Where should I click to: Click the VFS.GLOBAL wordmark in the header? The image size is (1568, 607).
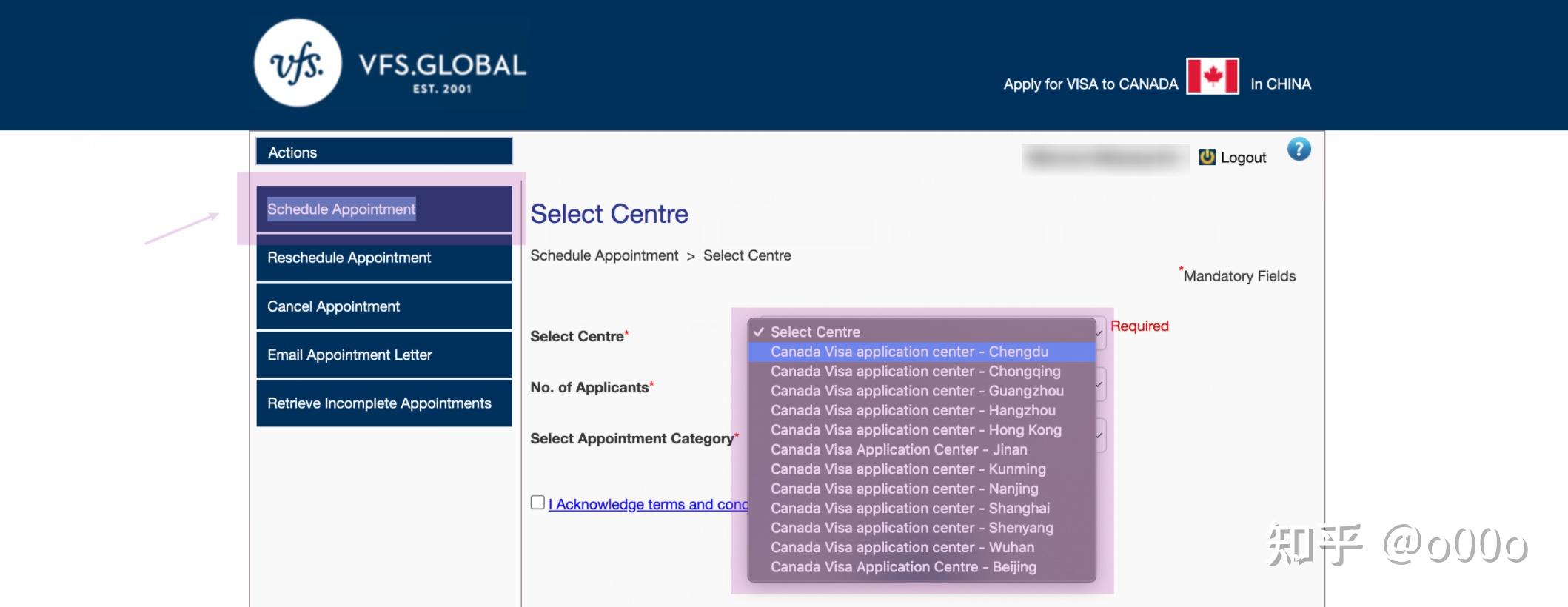(x=443, y=72)
